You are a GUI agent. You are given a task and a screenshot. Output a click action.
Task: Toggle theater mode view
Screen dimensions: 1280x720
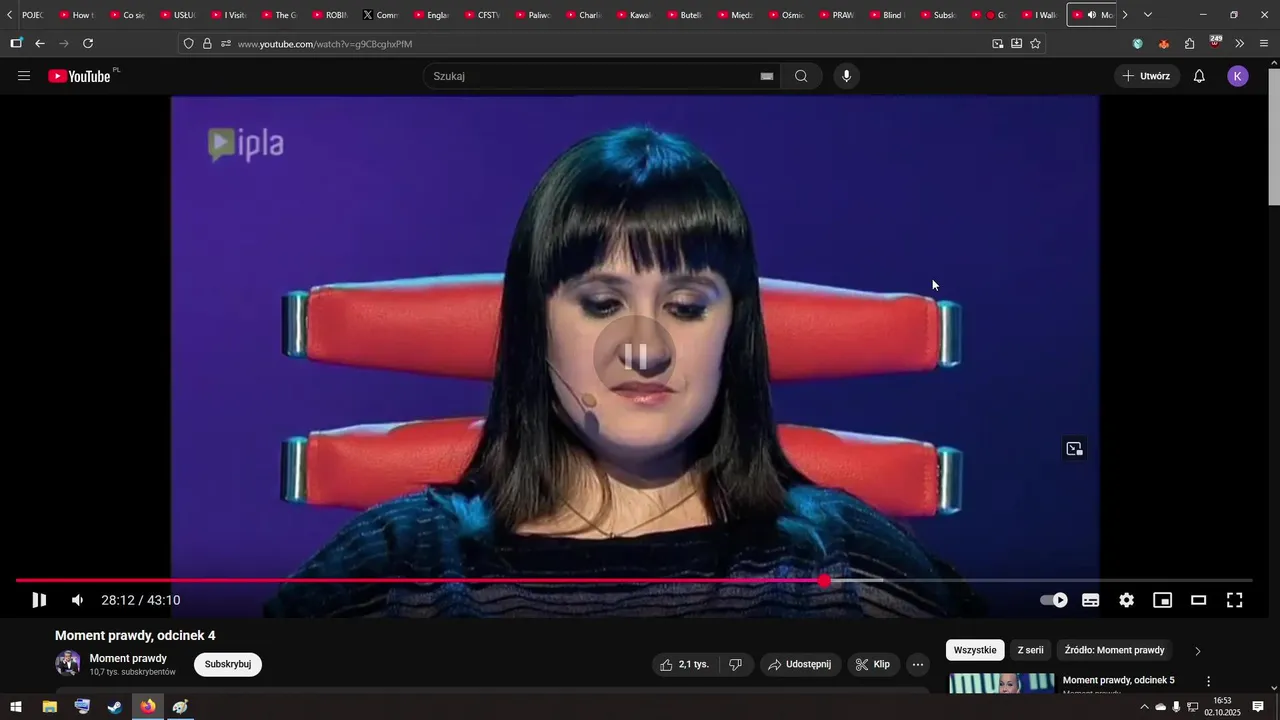pos(1199,600)
